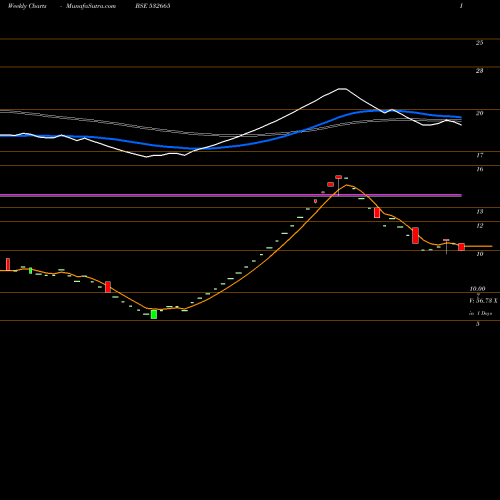The width and height of the screenshot is (500, 500).
Task: Click the first red candle at chart start
Action: (8, 264)
